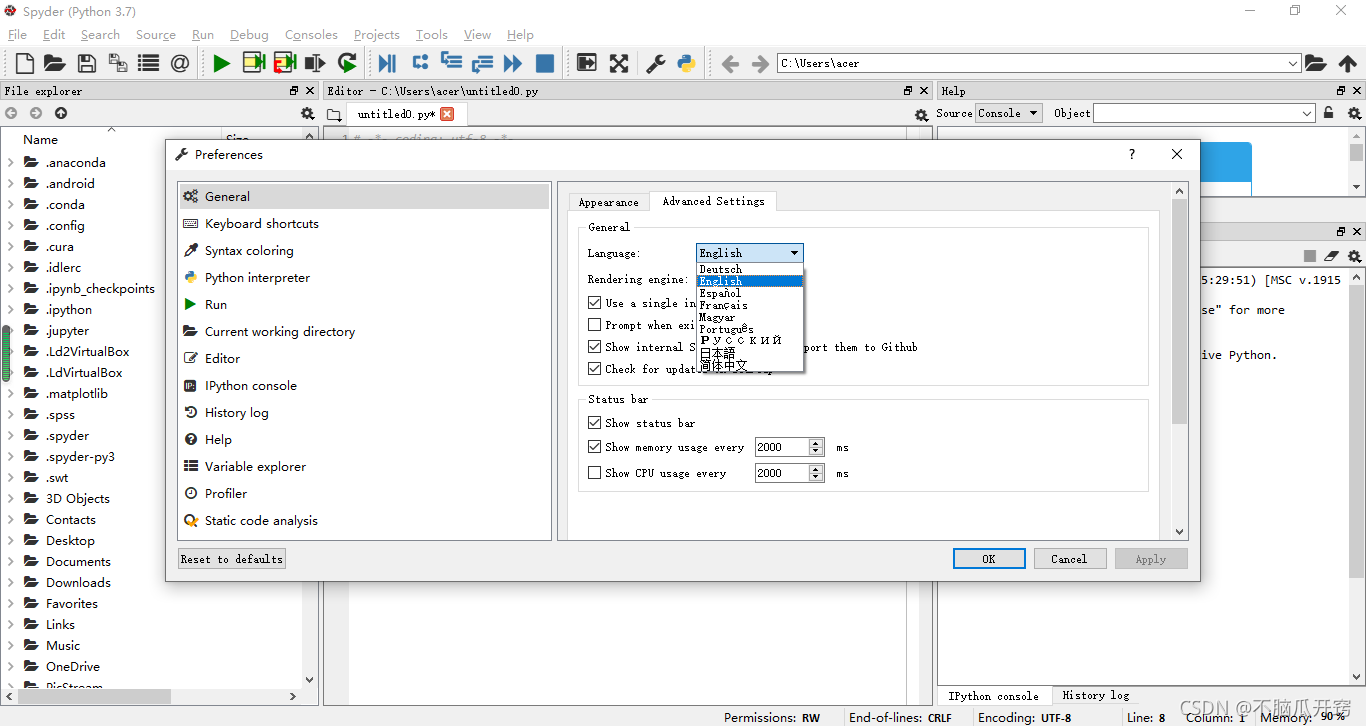Image resolution: width=1366 pixels, height=726 pixels.
Task: Maximize current pane icon
Action: [x=586, y=63]
